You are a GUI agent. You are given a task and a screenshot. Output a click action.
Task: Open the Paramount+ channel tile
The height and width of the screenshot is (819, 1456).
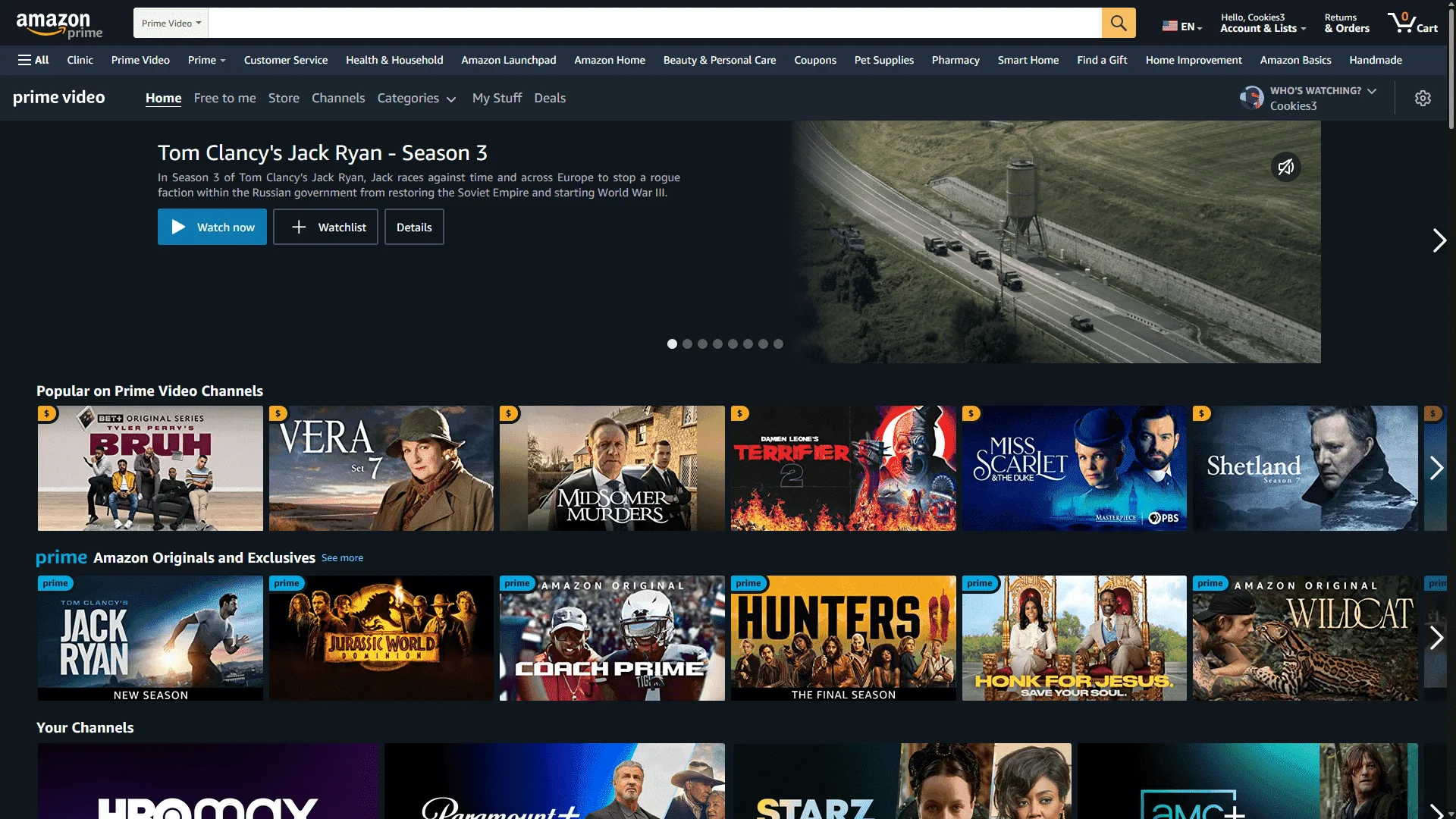tap(554, 781)
